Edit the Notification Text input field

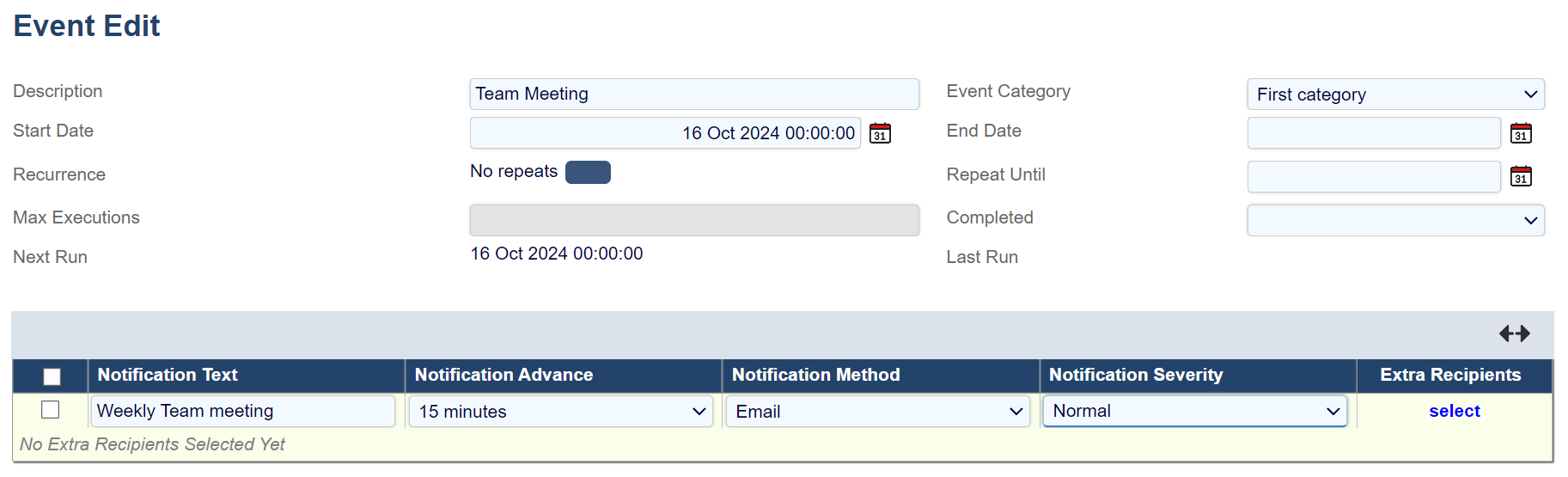coord(242,411)
